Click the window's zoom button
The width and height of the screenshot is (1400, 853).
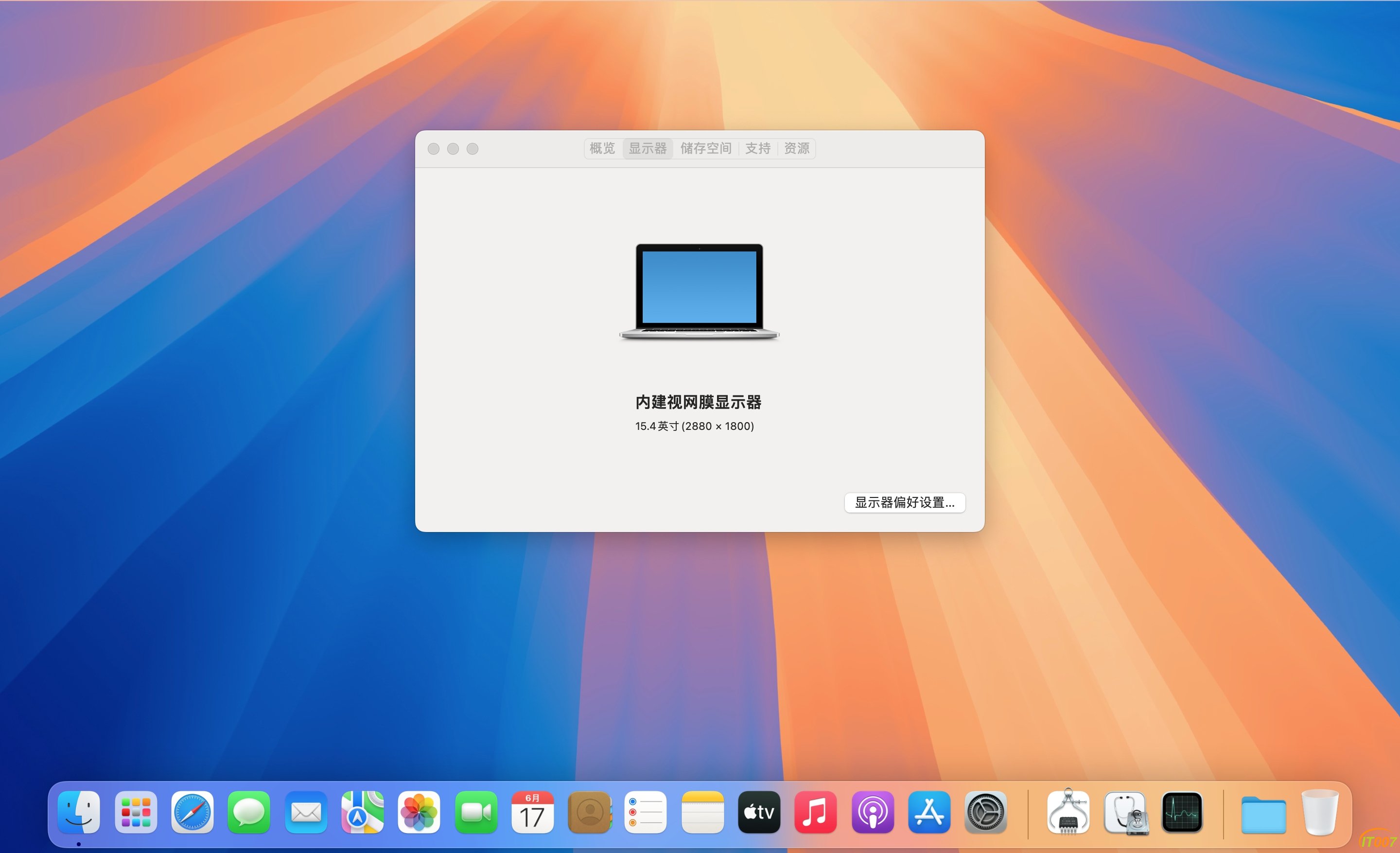pyautogui.click(x=472, y=149)
